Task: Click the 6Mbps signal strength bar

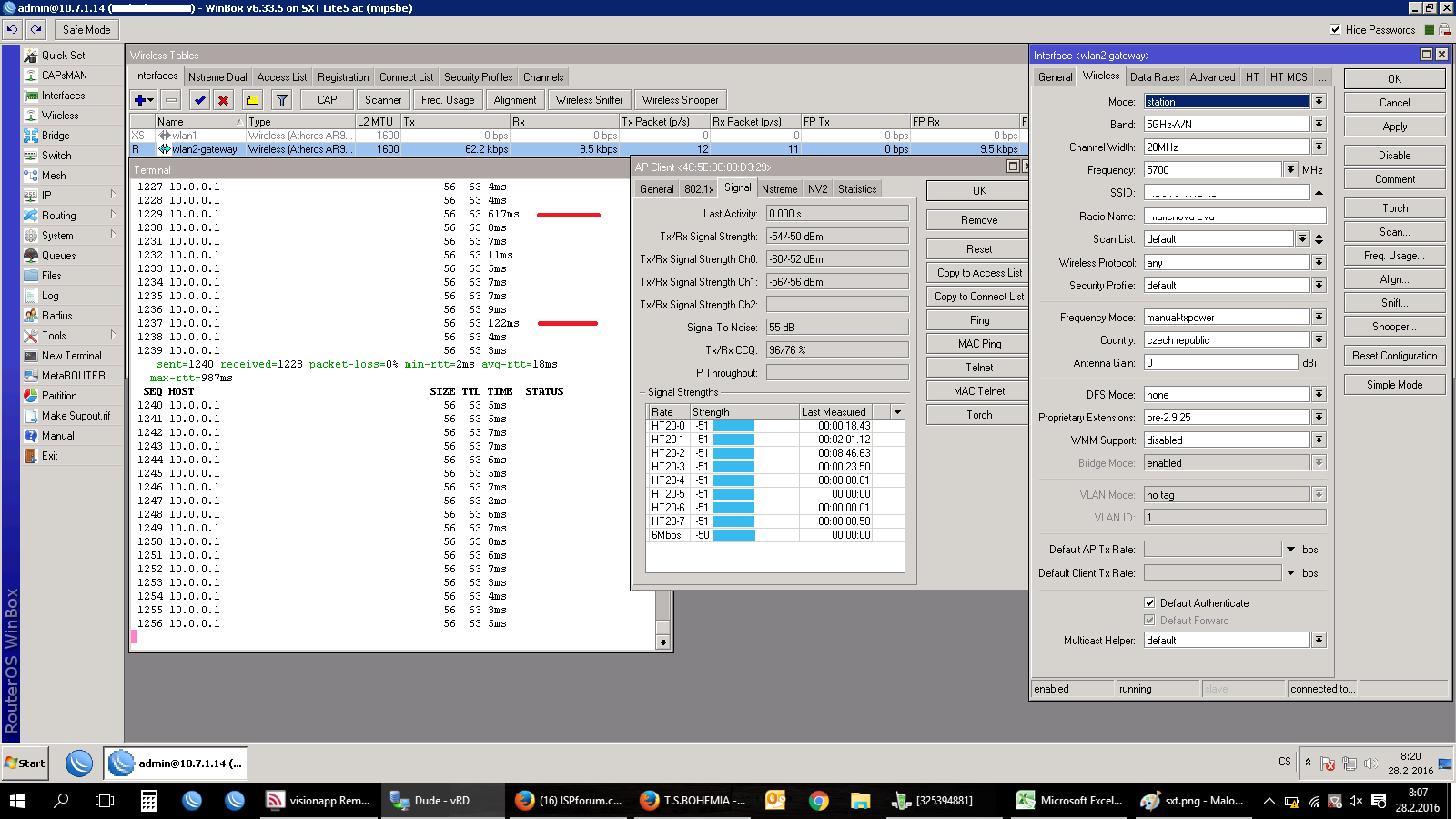Action: pos(734,535)
